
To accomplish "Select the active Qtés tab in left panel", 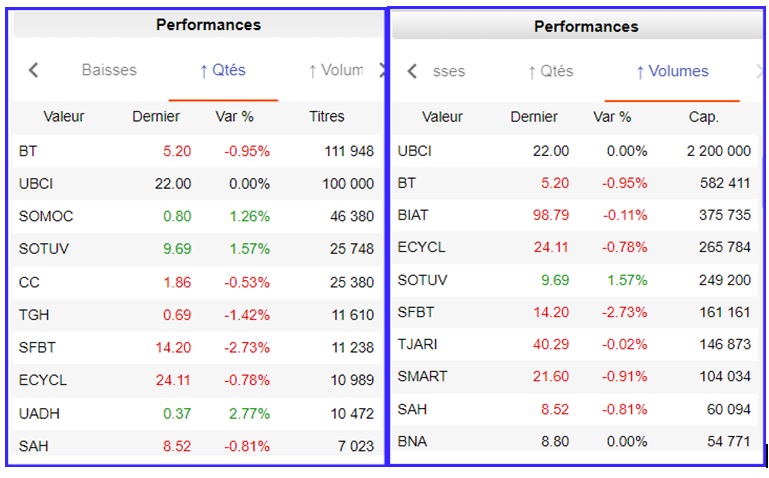I will [x=222, y=70].
